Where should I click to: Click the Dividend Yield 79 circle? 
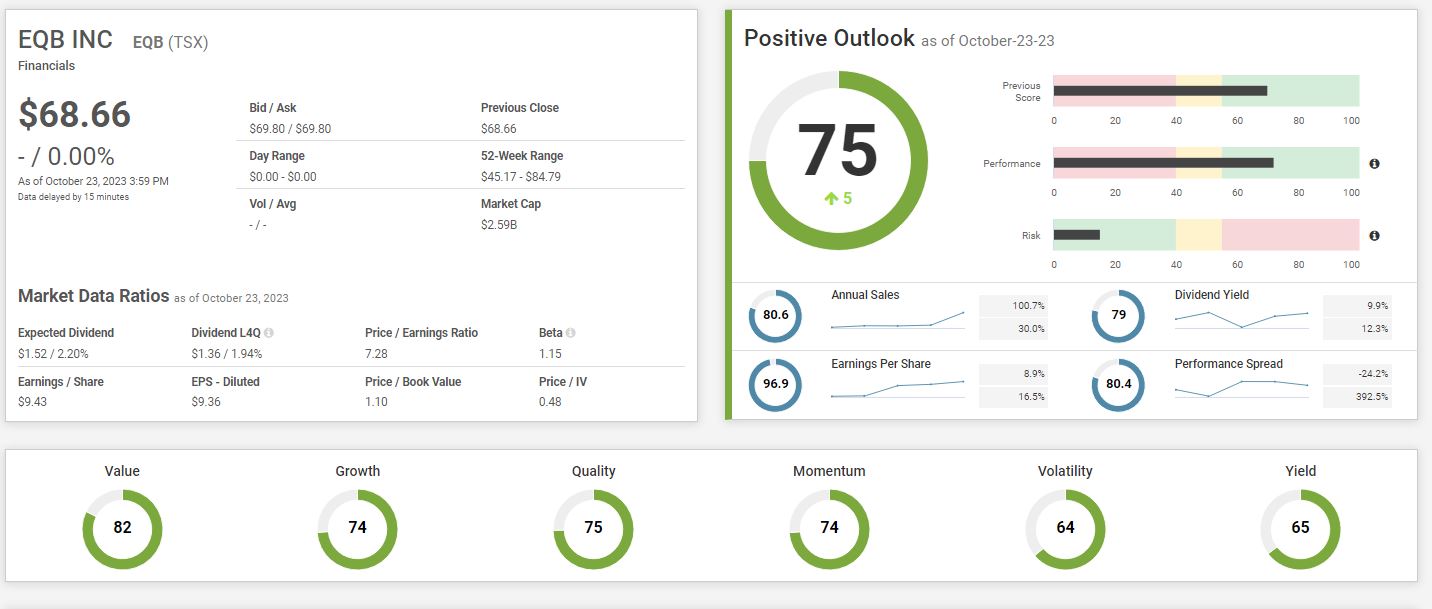point(1118,316)
